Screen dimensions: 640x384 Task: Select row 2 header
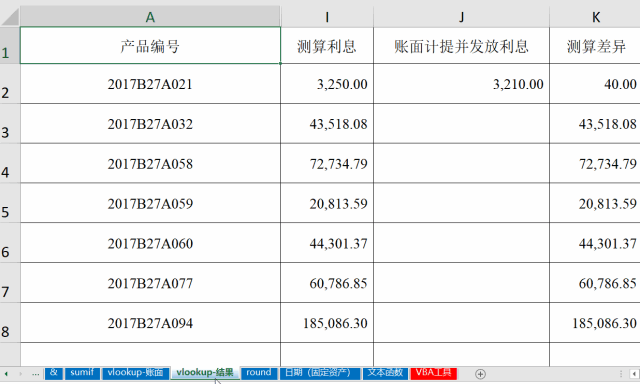(10, 84)
